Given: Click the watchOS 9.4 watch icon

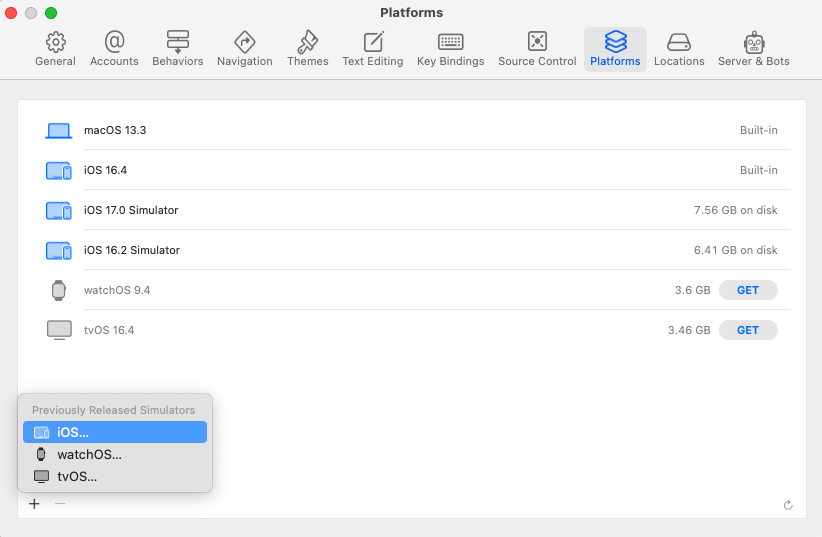Looking at the screenshot, I should (x=59, y=290).
